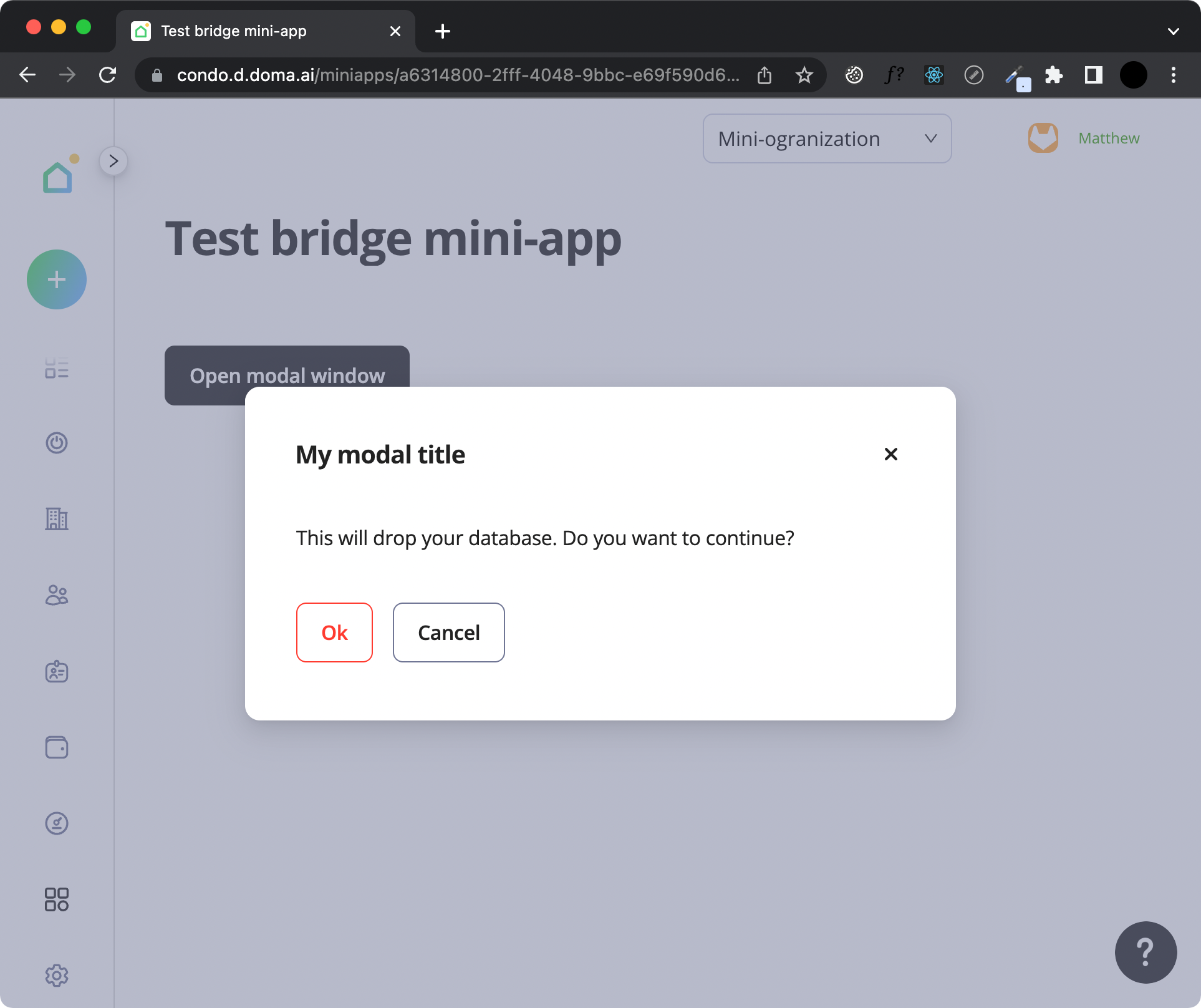This screenshot has height=1008, width=1201.
Task: Select the billing list icon in sidebar
Action: 57,369
